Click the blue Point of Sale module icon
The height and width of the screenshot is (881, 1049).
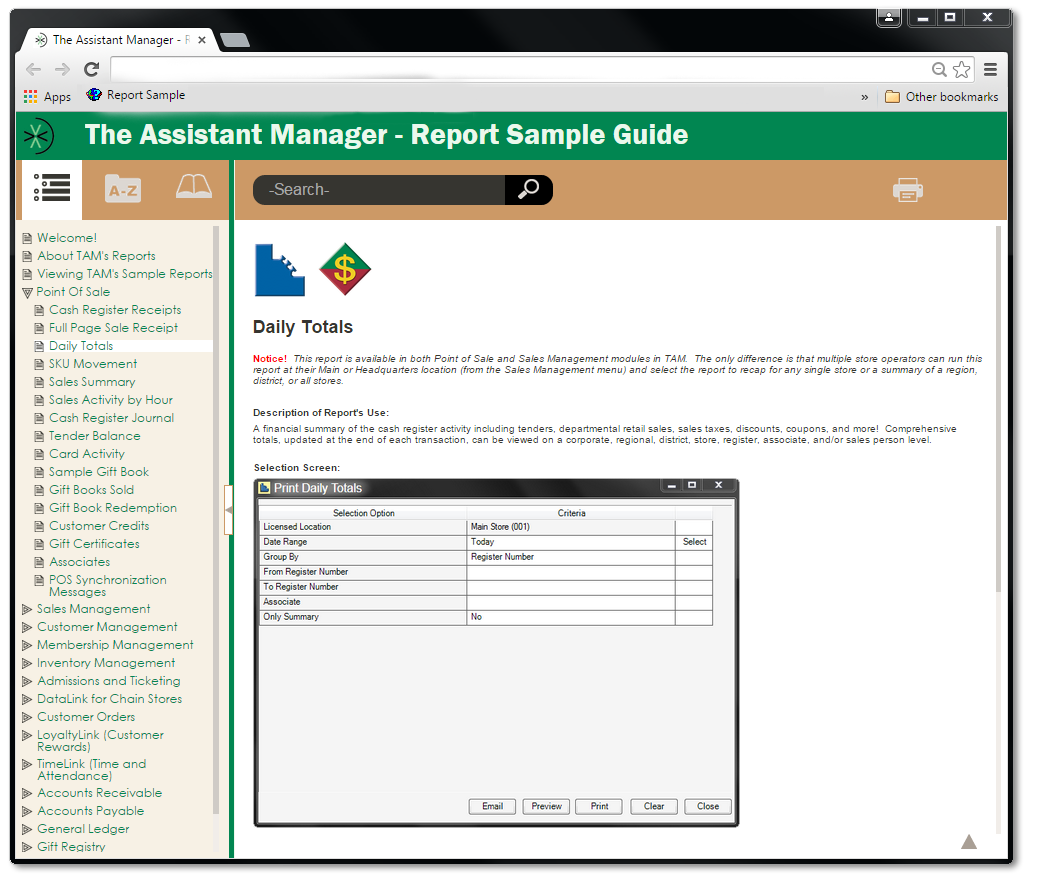(x=280, y=270)
